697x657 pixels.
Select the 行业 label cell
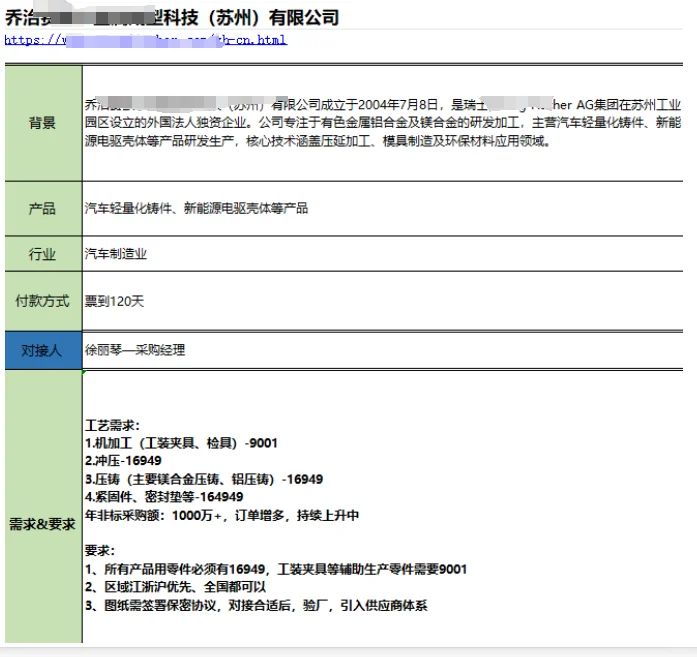[43, 254]
